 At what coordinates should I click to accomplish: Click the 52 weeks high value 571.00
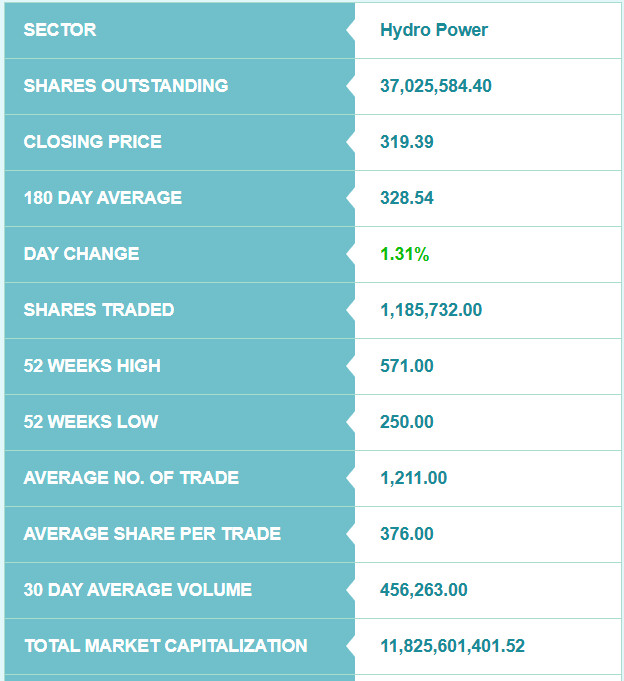point(407,366)
